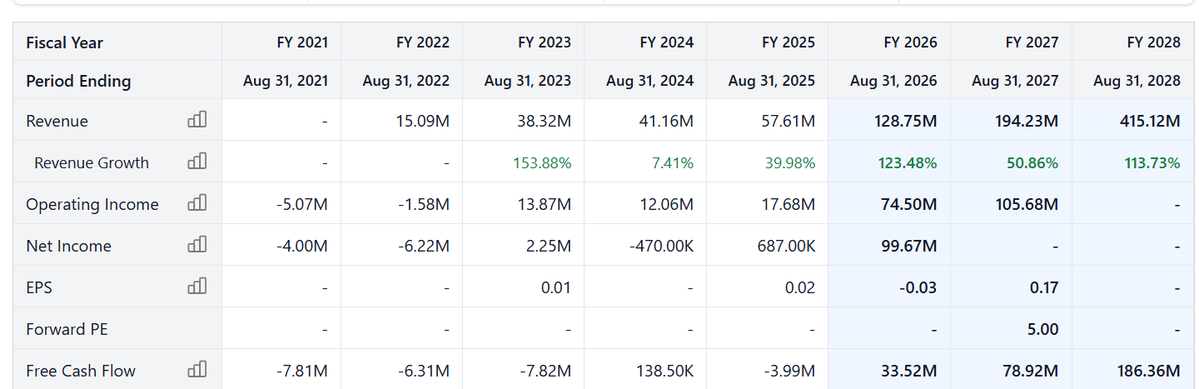
Task: Click the Revenue row label
Action: click(x=57, y=121)
